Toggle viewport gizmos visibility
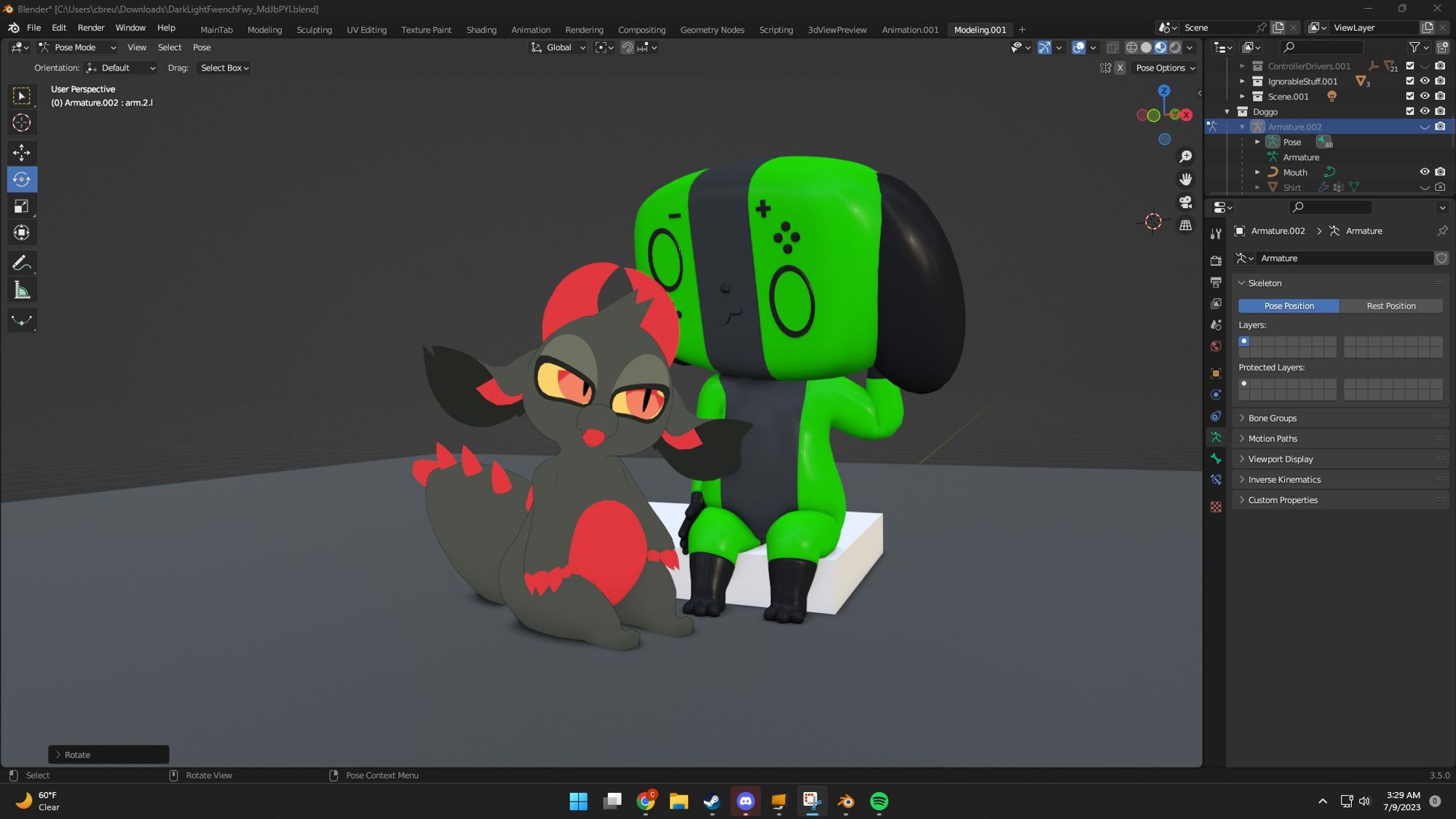Image resolution: width=1456 pixels, height=819 pixels. (1045, 47)
